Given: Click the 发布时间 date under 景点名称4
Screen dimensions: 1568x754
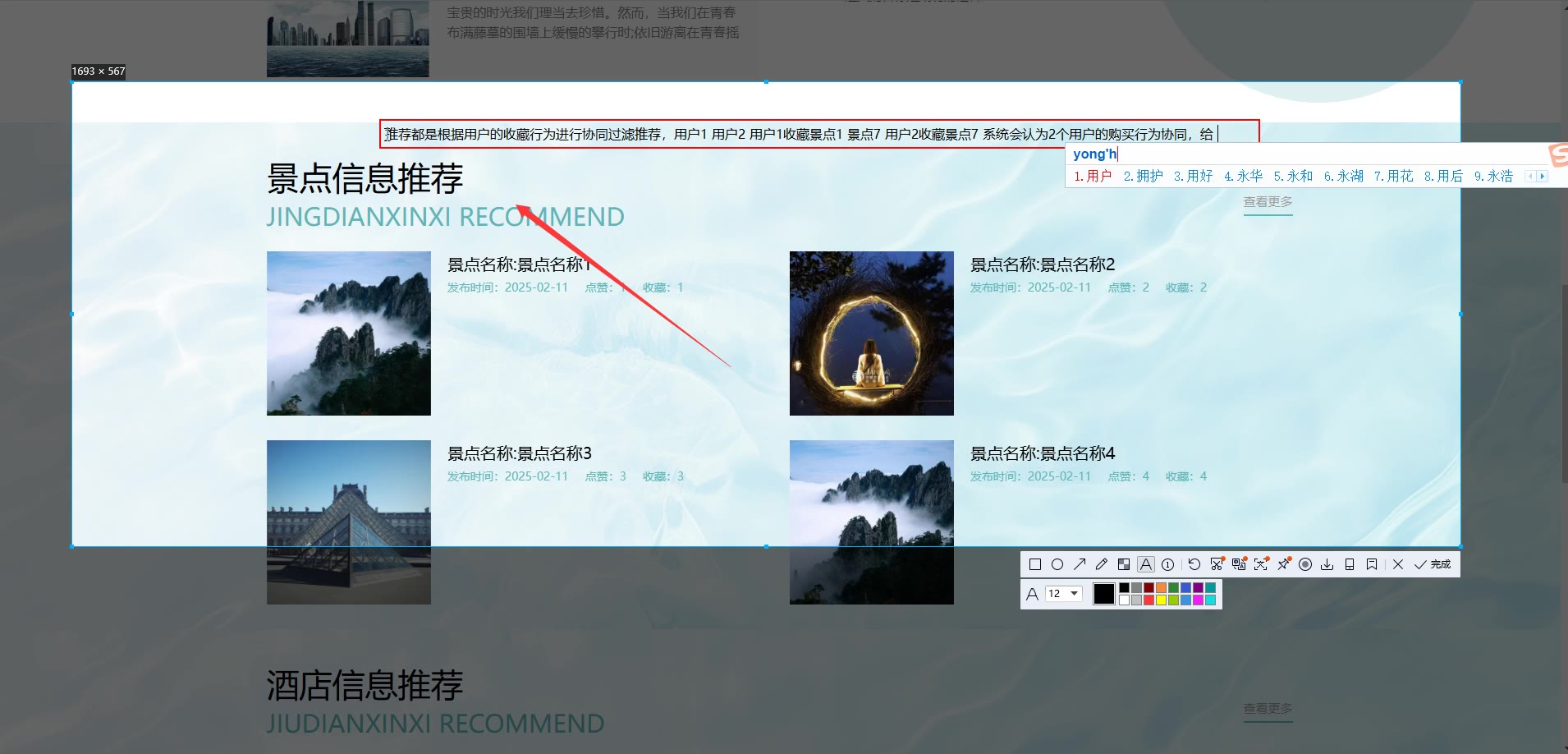Looking at the screenshot, I should [x=1031, y=476].
